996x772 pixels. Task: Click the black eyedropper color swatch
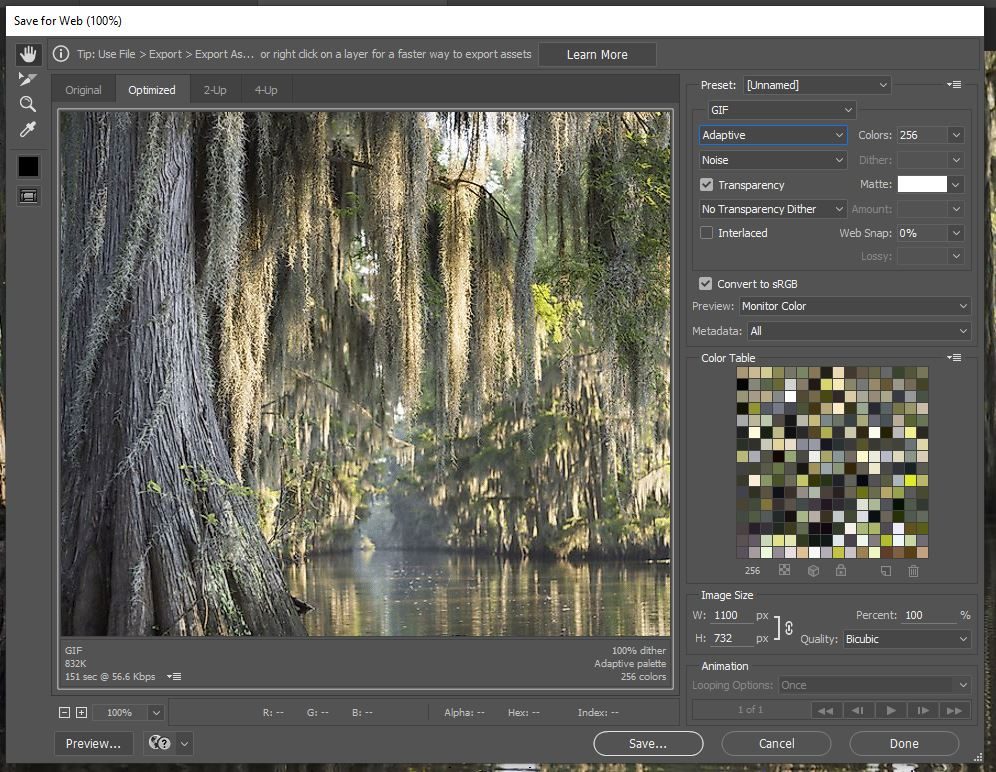(28, 167)
